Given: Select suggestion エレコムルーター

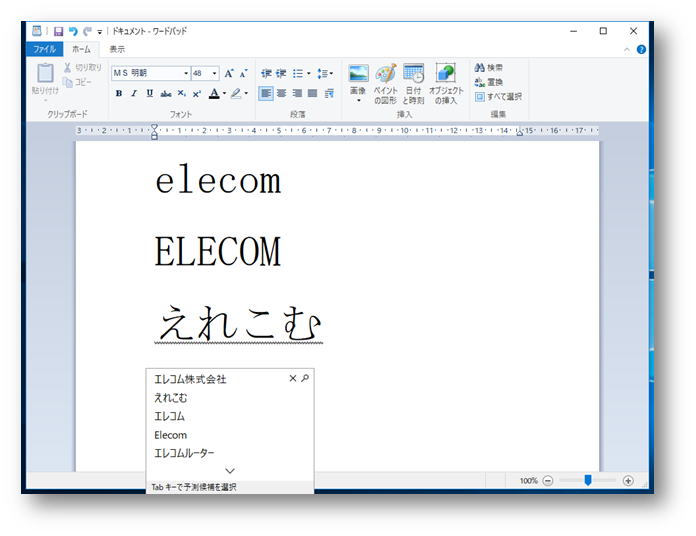Looking at the screenshot, I should 184,453.
